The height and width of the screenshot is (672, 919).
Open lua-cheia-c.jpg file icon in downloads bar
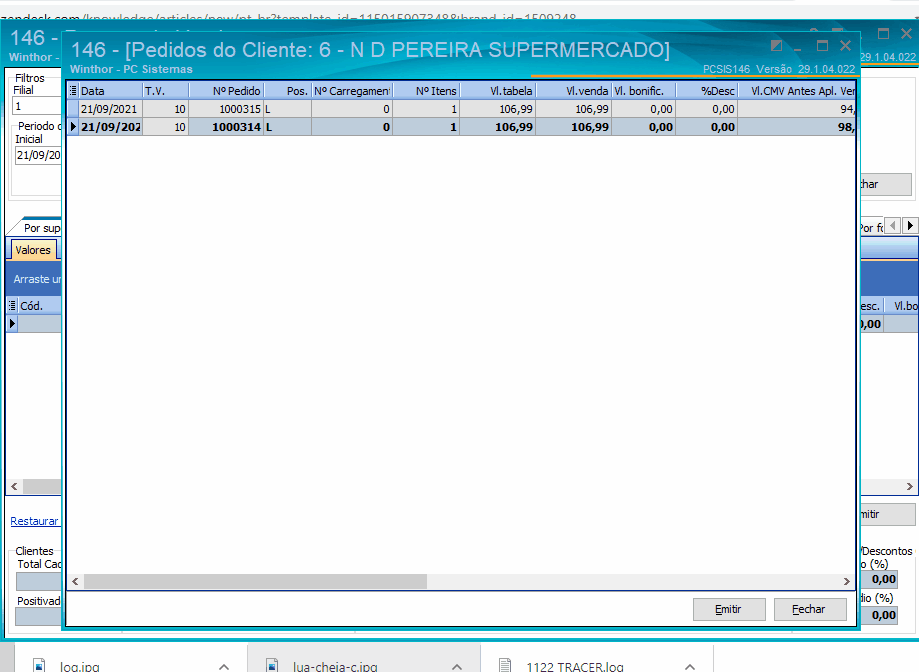[273, 666]
